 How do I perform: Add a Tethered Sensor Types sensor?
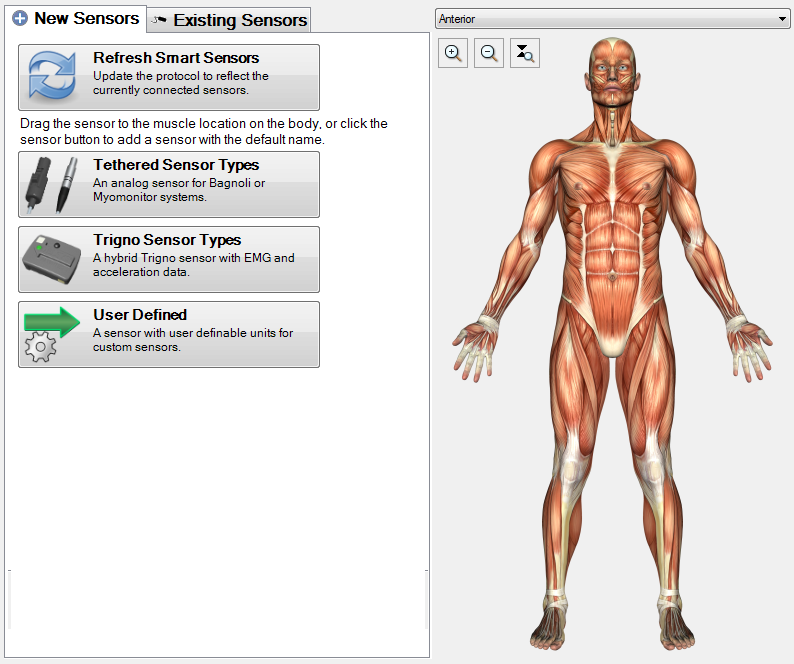point(169,184)
